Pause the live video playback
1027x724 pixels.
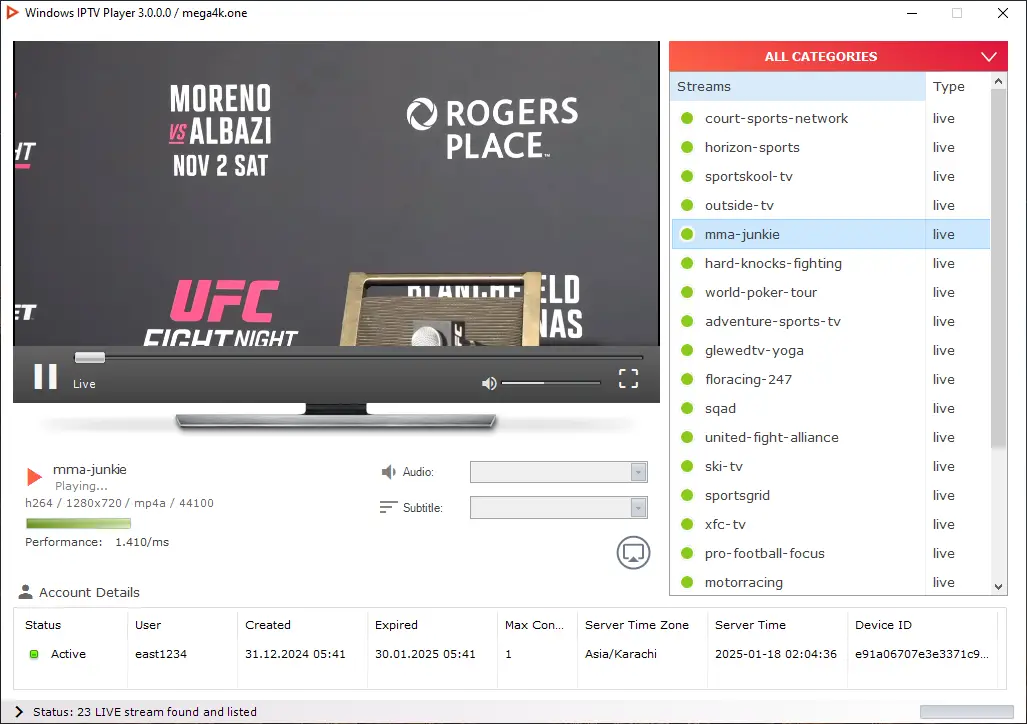click(45, 377)
